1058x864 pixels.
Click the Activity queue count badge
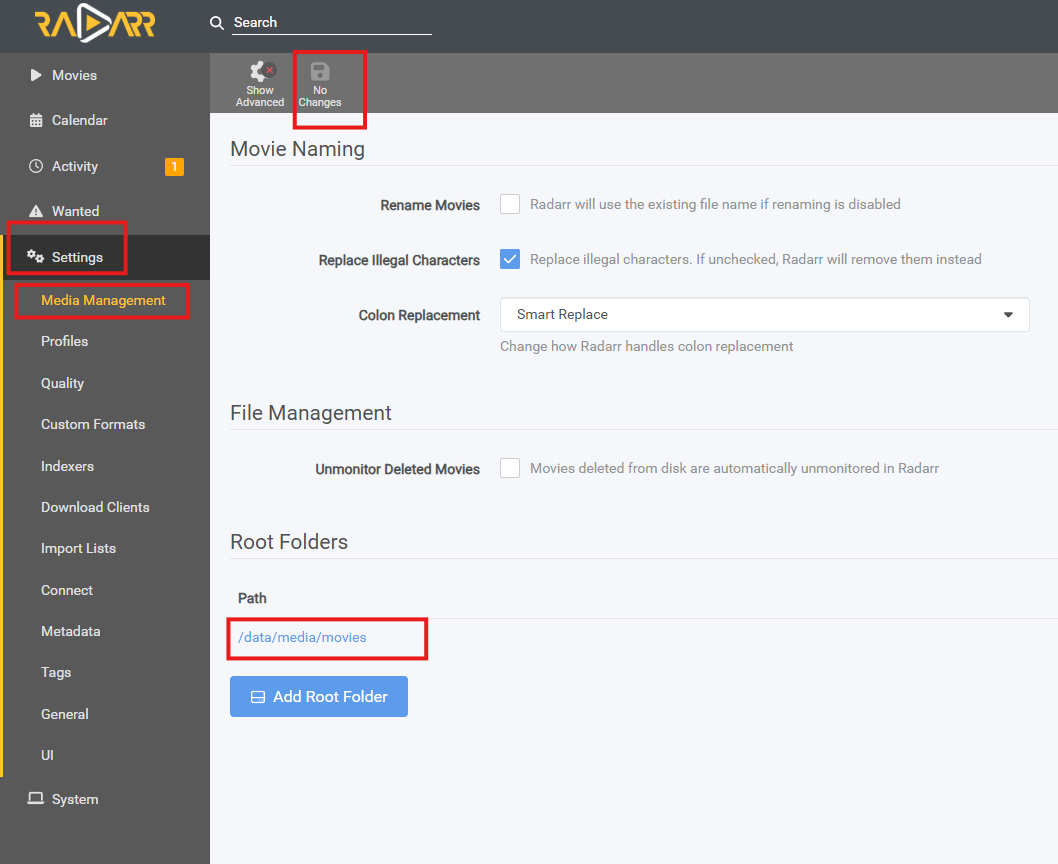pyautogui.click(x=174, y=167)
